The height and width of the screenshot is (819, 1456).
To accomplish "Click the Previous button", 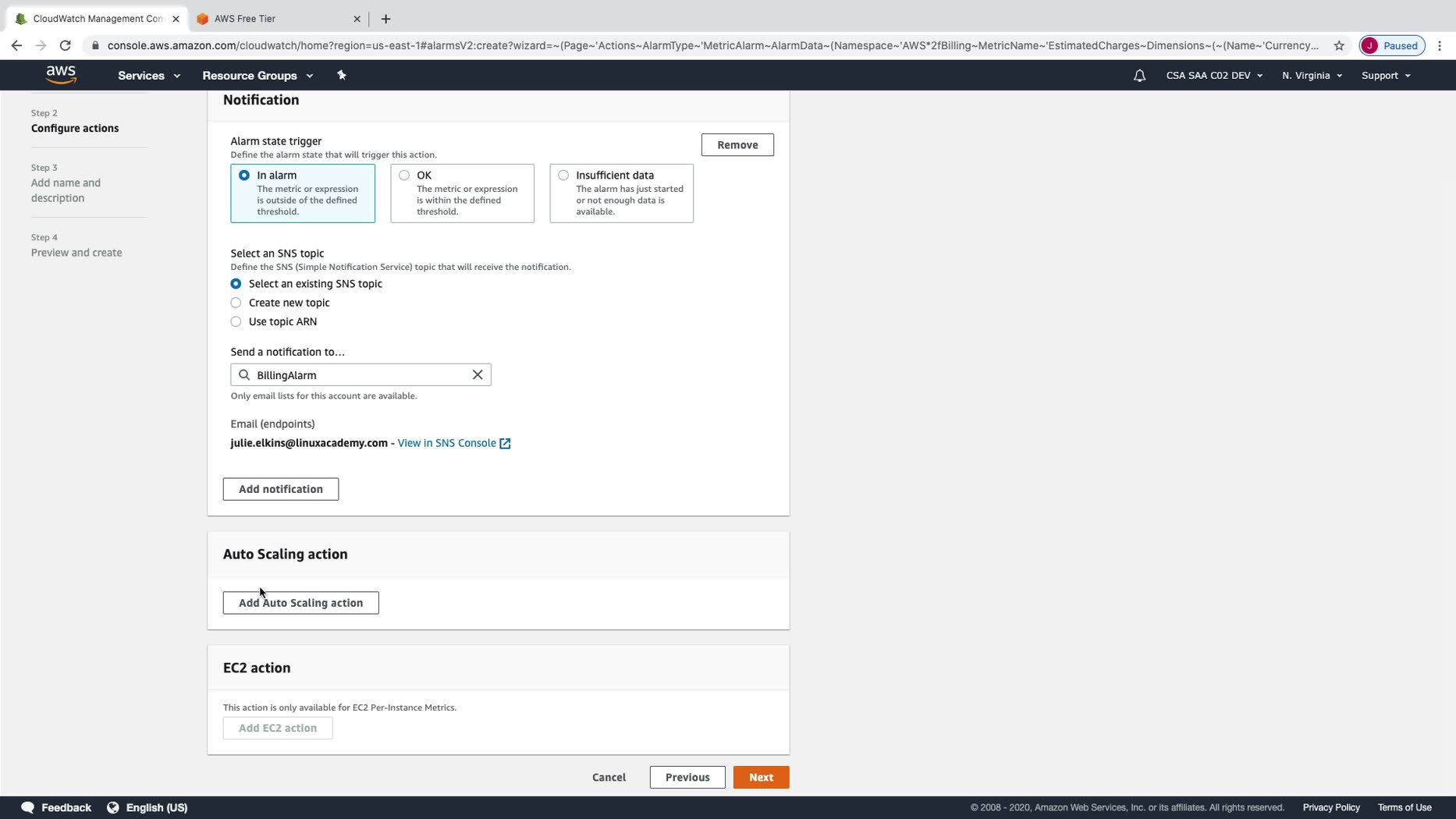I will pyautogui.click(x=687, y=777).
